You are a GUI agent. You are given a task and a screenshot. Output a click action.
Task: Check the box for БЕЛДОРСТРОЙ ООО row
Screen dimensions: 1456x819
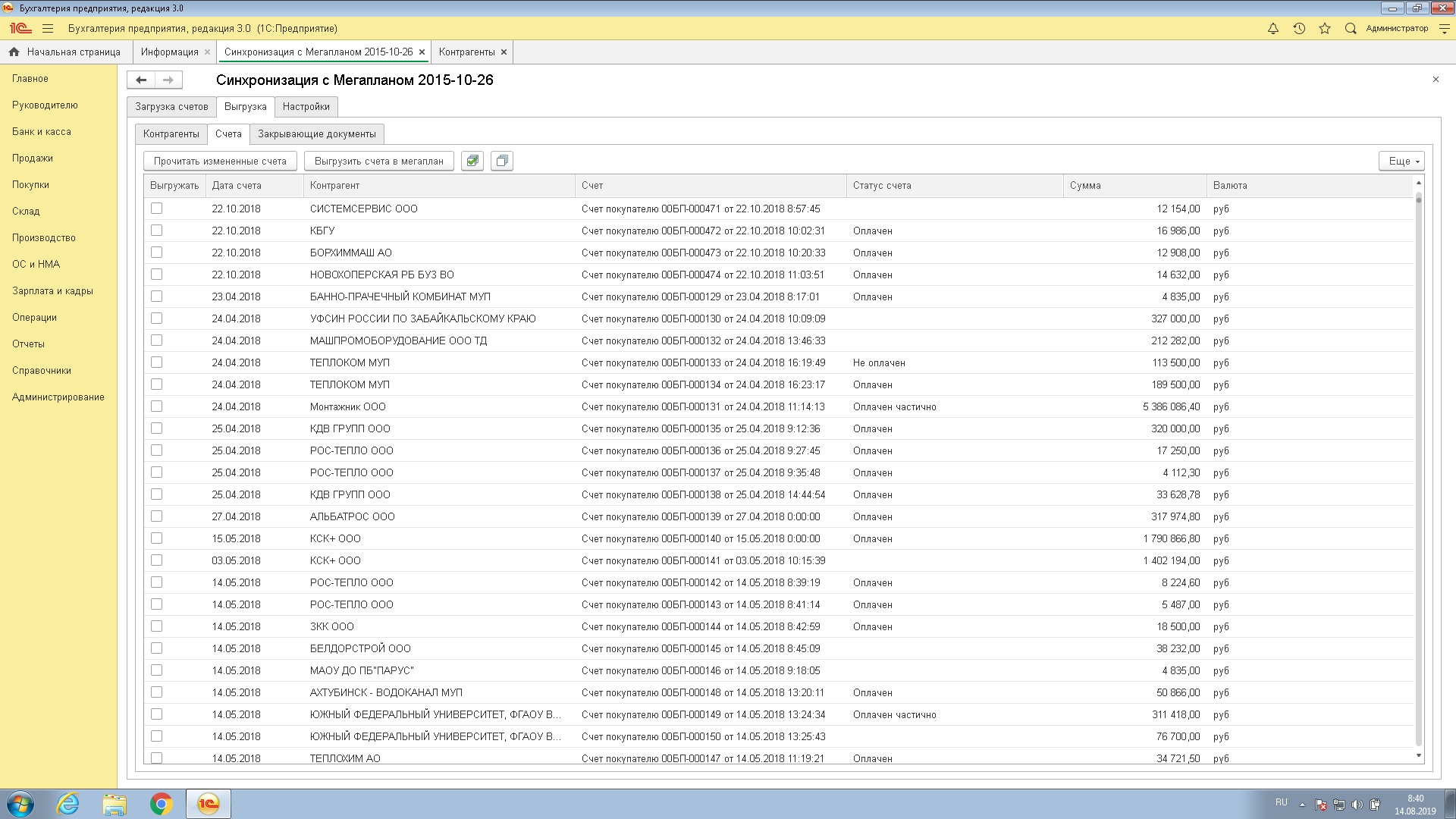point(156,648)
